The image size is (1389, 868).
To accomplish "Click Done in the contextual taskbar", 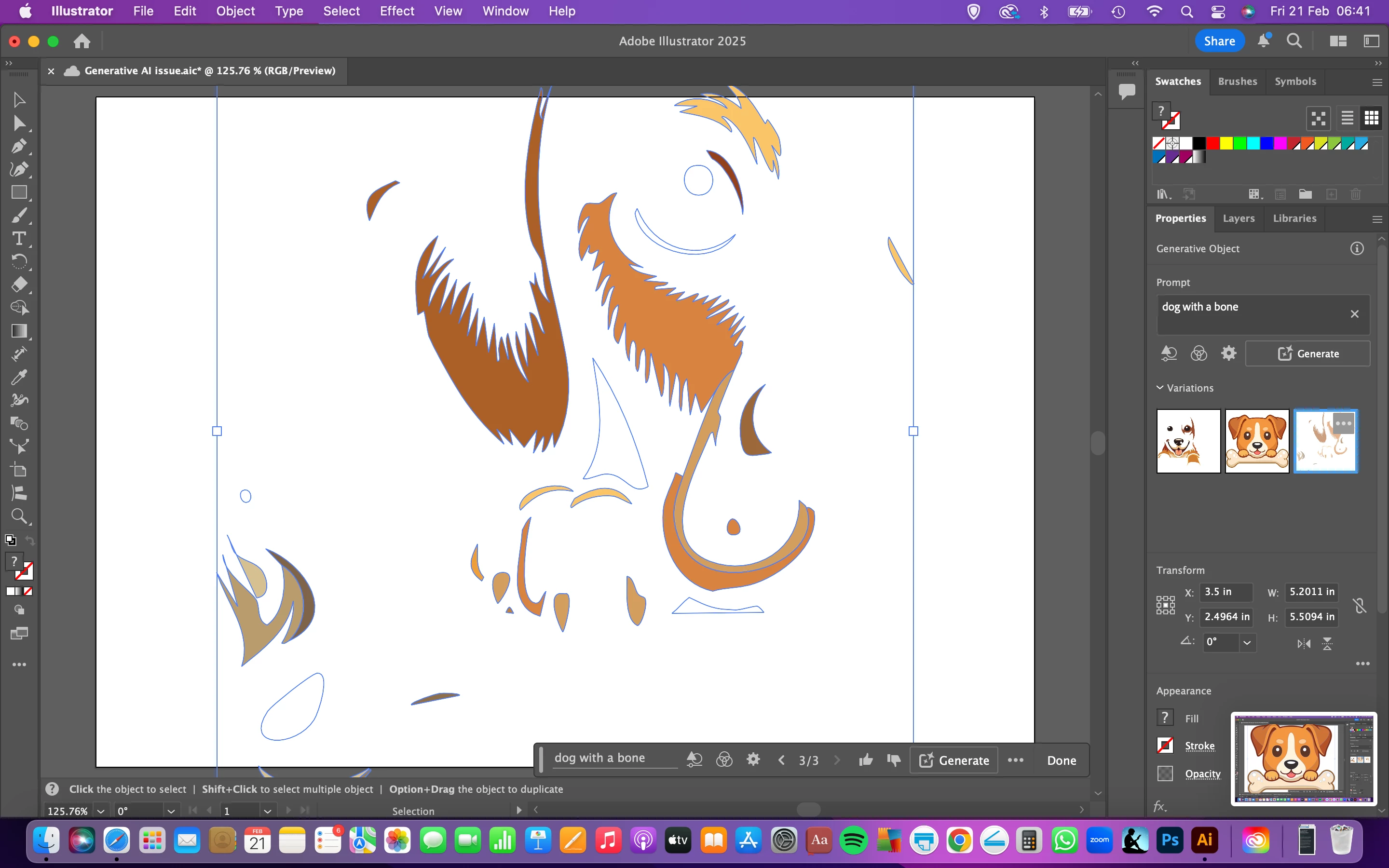I will pyautogui.click(x=1061, y=760).
